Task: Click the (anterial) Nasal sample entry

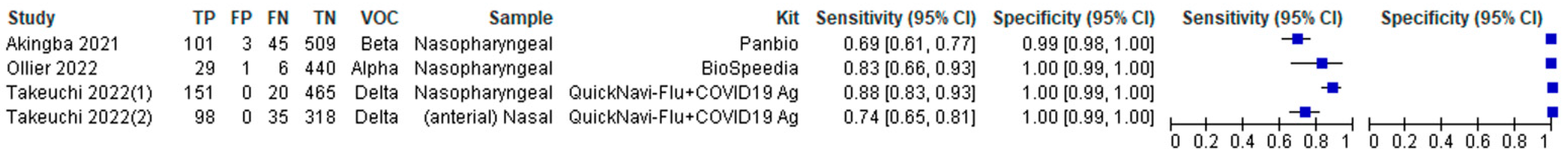Action: pos(487,117)
